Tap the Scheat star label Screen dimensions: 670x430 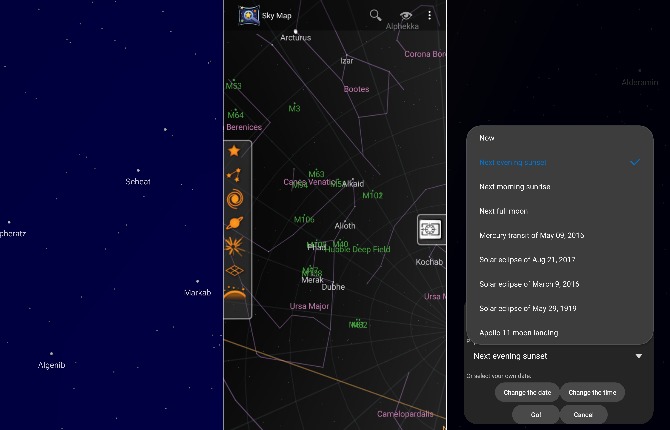coord(138,182)
